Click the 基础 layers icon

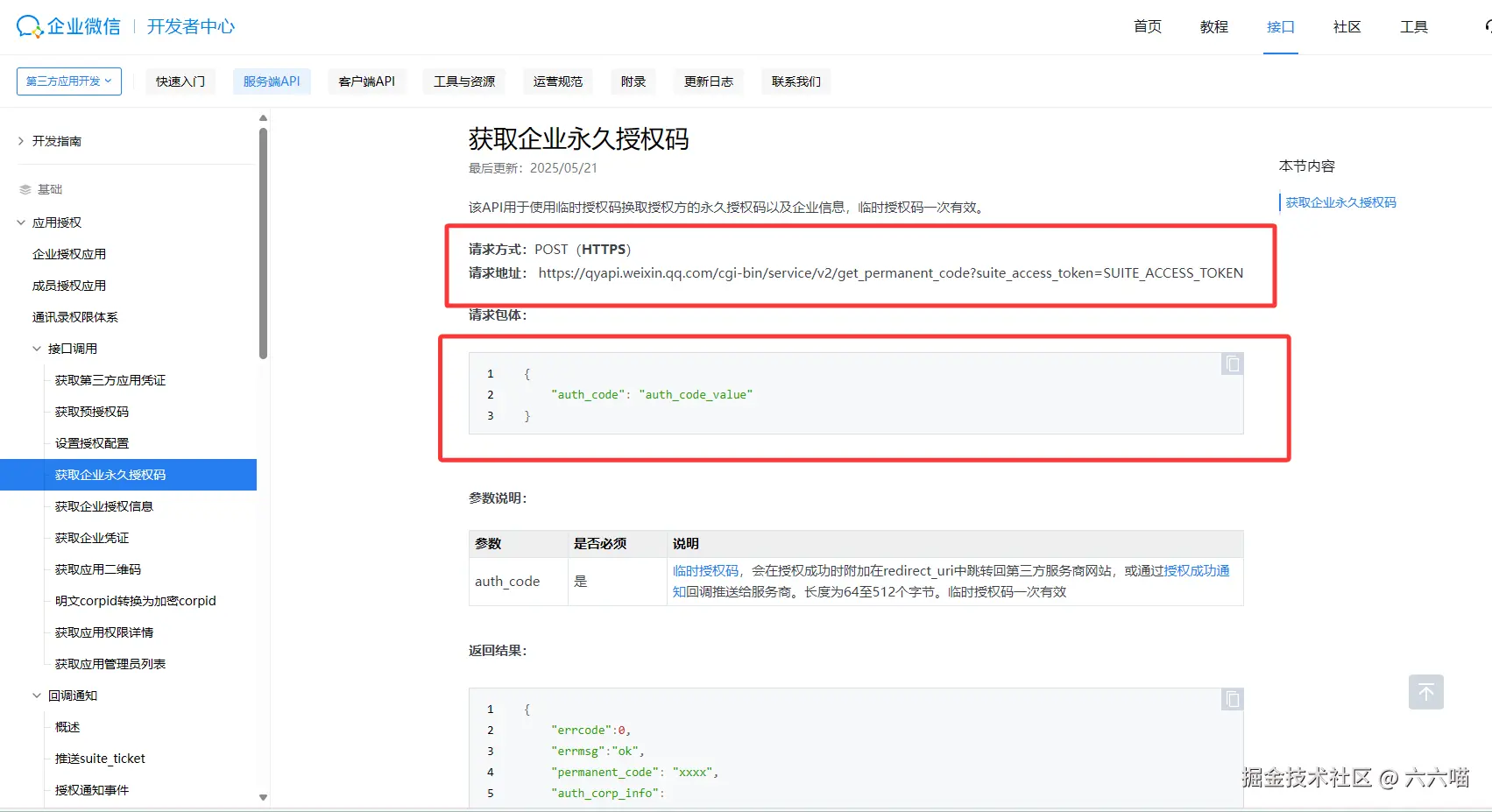pos(25,189)
